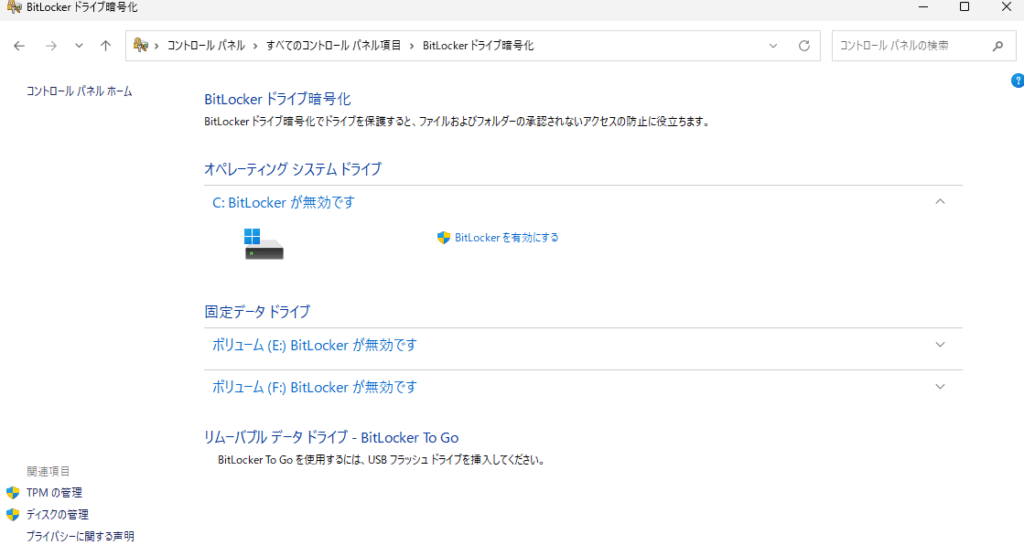Maximize the BitLocker window

[964, 7]
